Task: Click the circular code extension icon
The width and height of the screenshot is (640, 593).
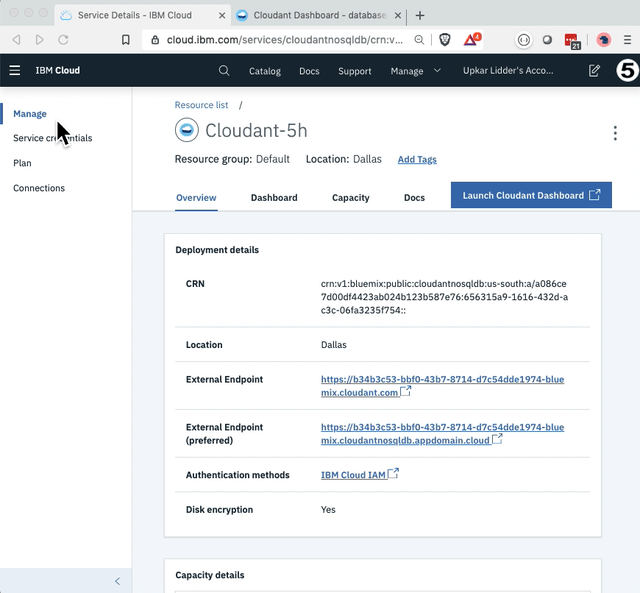Action: tap(524, 40)
